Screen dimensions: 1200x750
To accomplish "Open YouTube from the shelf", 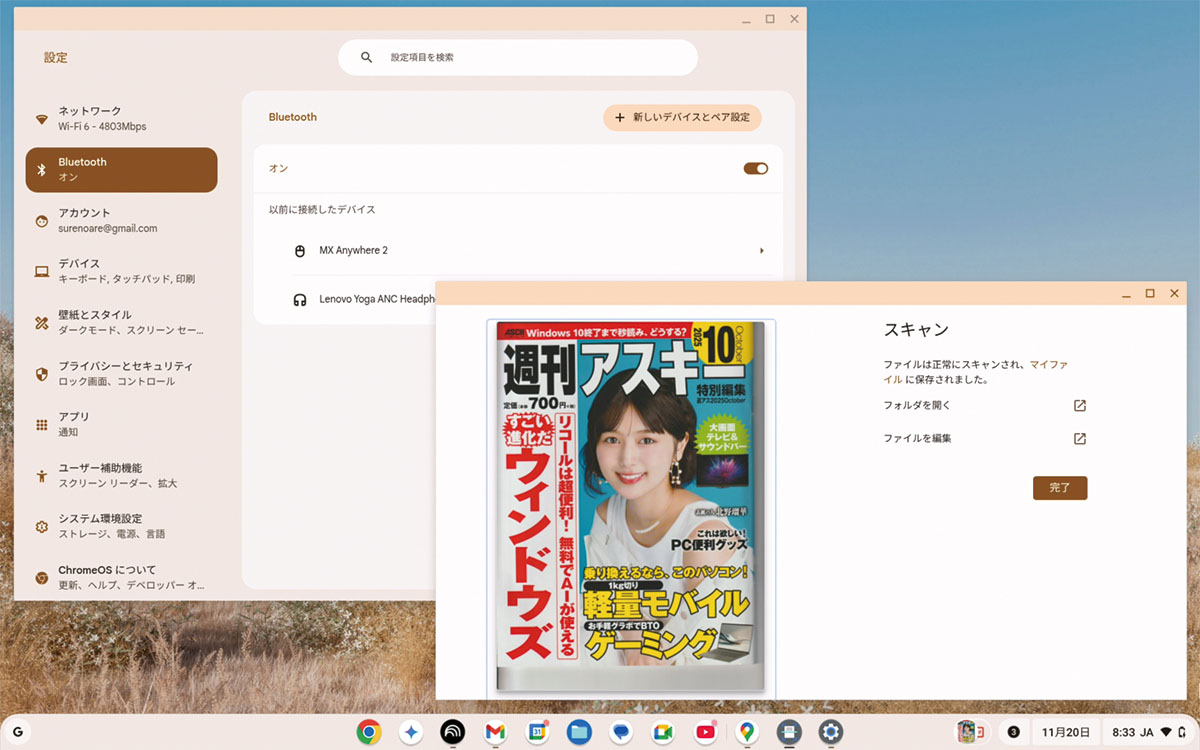I will (705, 732).
